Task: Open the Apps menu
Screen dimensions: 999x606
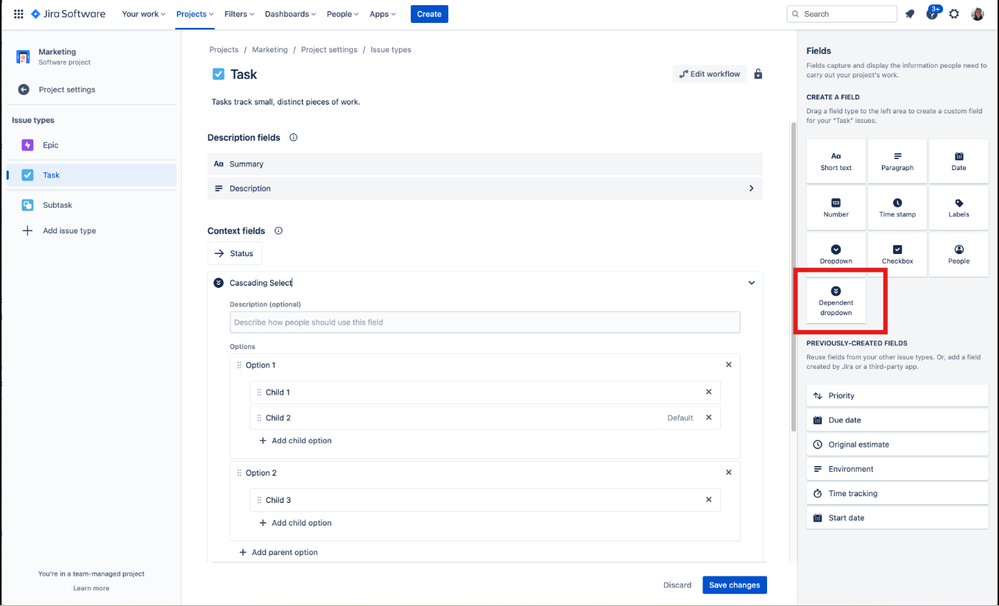Action: coord(383,14)
